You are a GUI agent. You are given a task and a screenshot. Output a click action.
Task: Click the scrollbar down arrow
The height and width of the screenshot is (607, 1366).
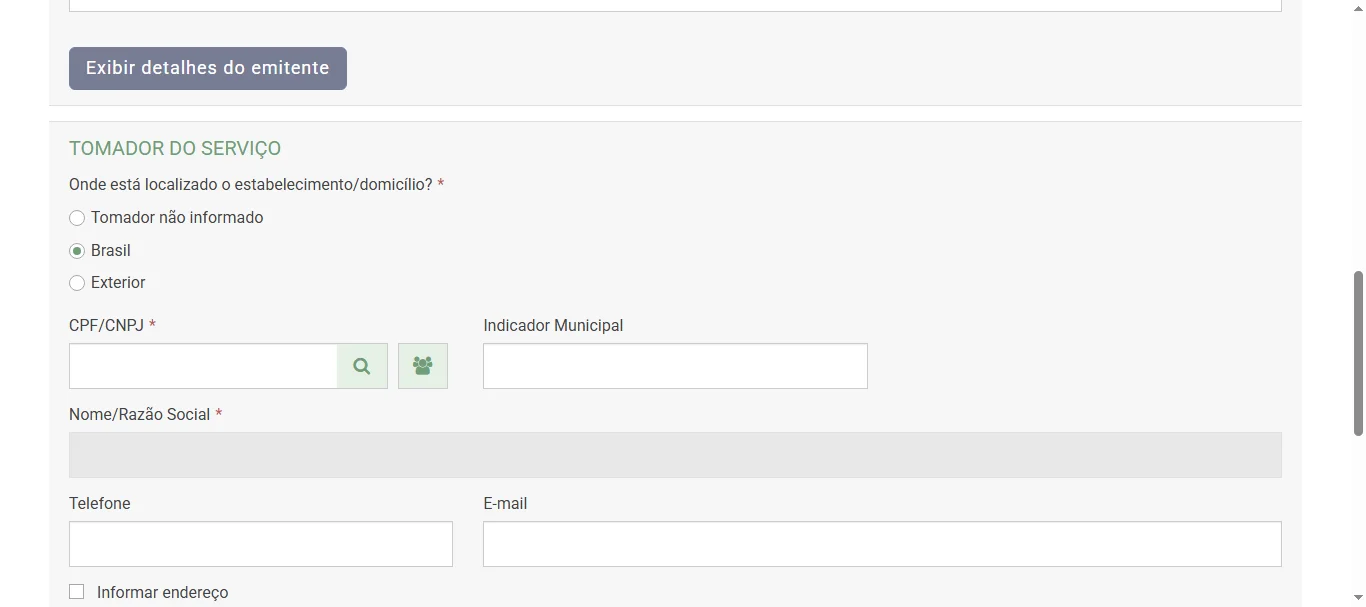(x=1357, y=599)
